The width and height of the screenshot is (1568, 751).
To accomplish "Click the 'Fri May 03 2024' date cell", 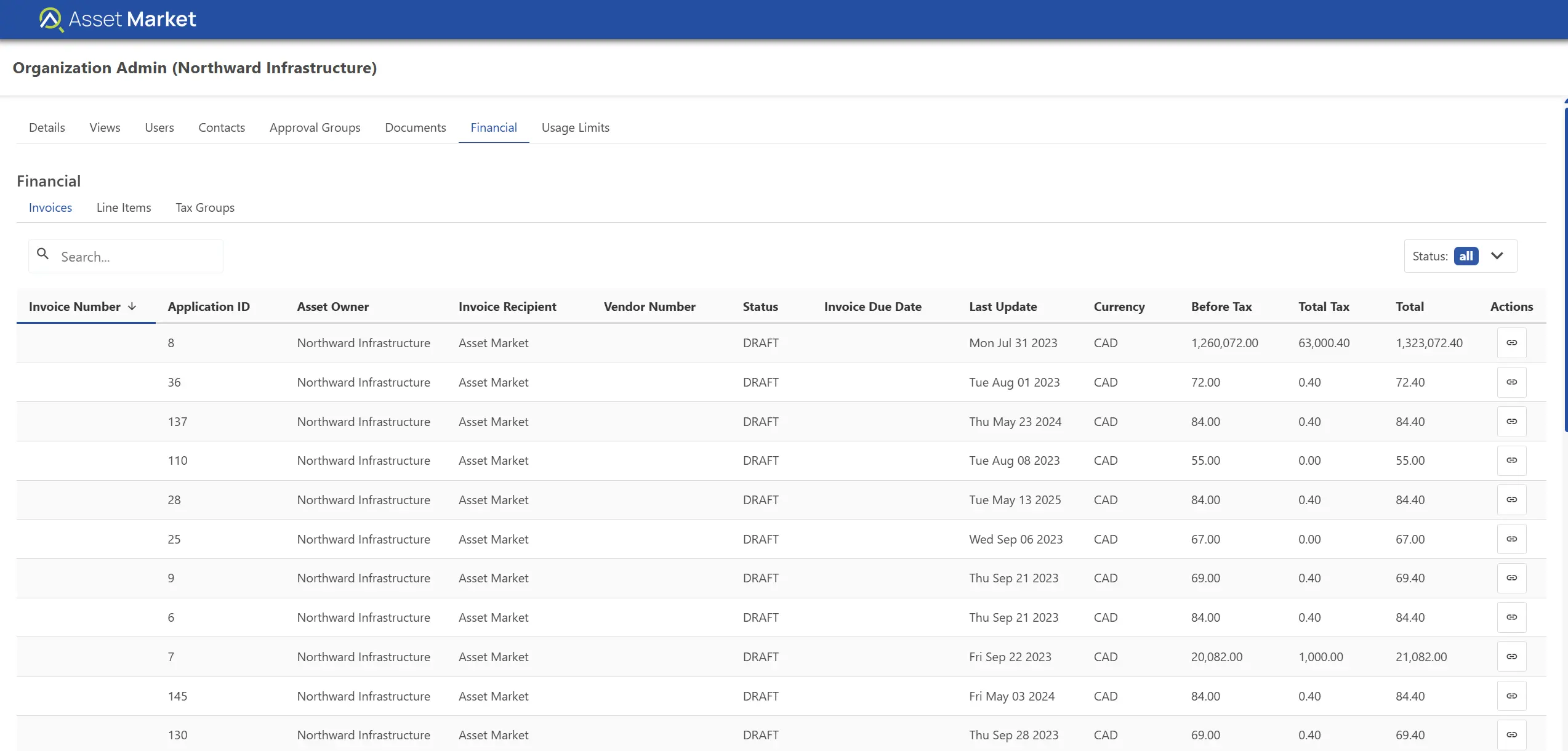I will (x=1012, y=696).
